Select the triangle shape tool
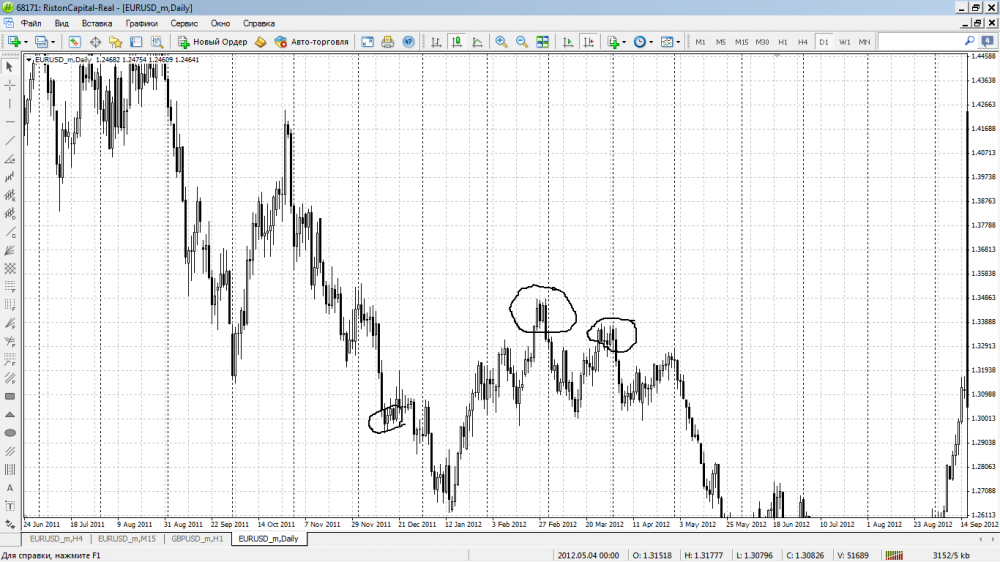The height and width of the screenshot is (562, 1000). [x=10, y=415]
